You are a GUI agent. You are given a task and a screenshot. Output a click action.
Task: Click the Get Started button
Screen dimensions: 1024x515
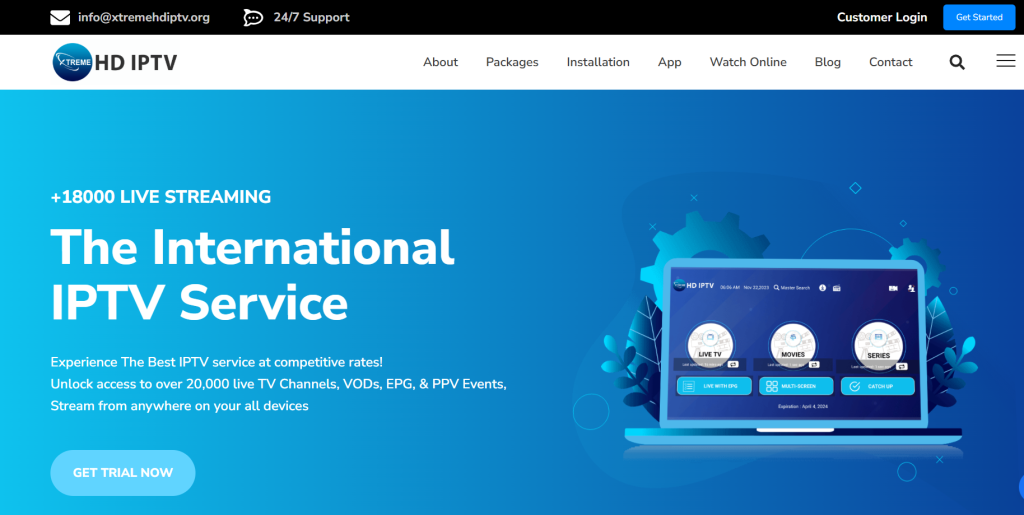979,18
